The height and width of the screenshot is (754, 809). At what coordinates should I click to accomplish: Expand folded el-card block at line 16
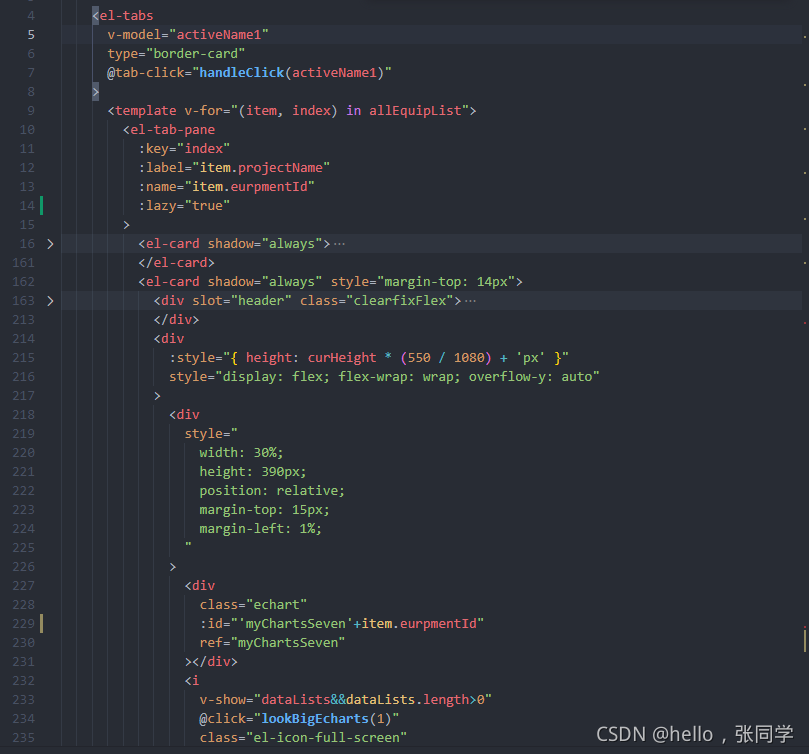[50, 244]
